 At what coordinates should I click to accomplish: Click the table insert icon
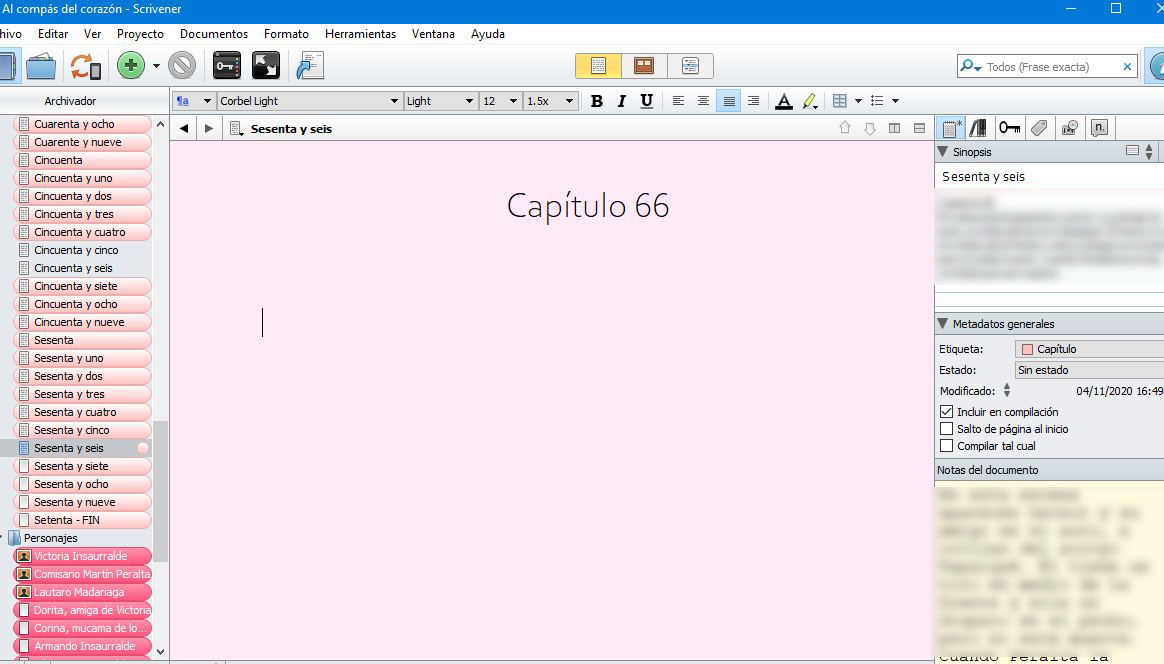coord(840,101)
